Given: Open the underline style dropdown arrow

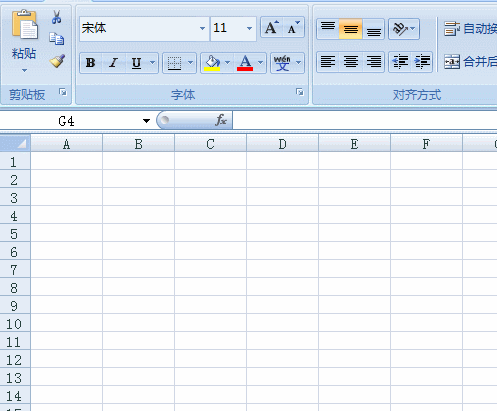Looking at the screenshot, I should click(152, 63).
